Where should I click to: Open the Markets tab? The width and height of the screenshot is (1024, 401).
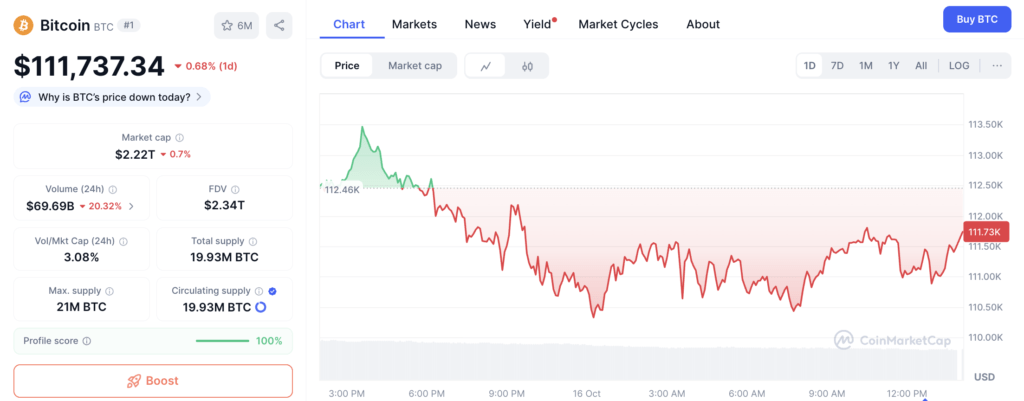pos(414,24)
